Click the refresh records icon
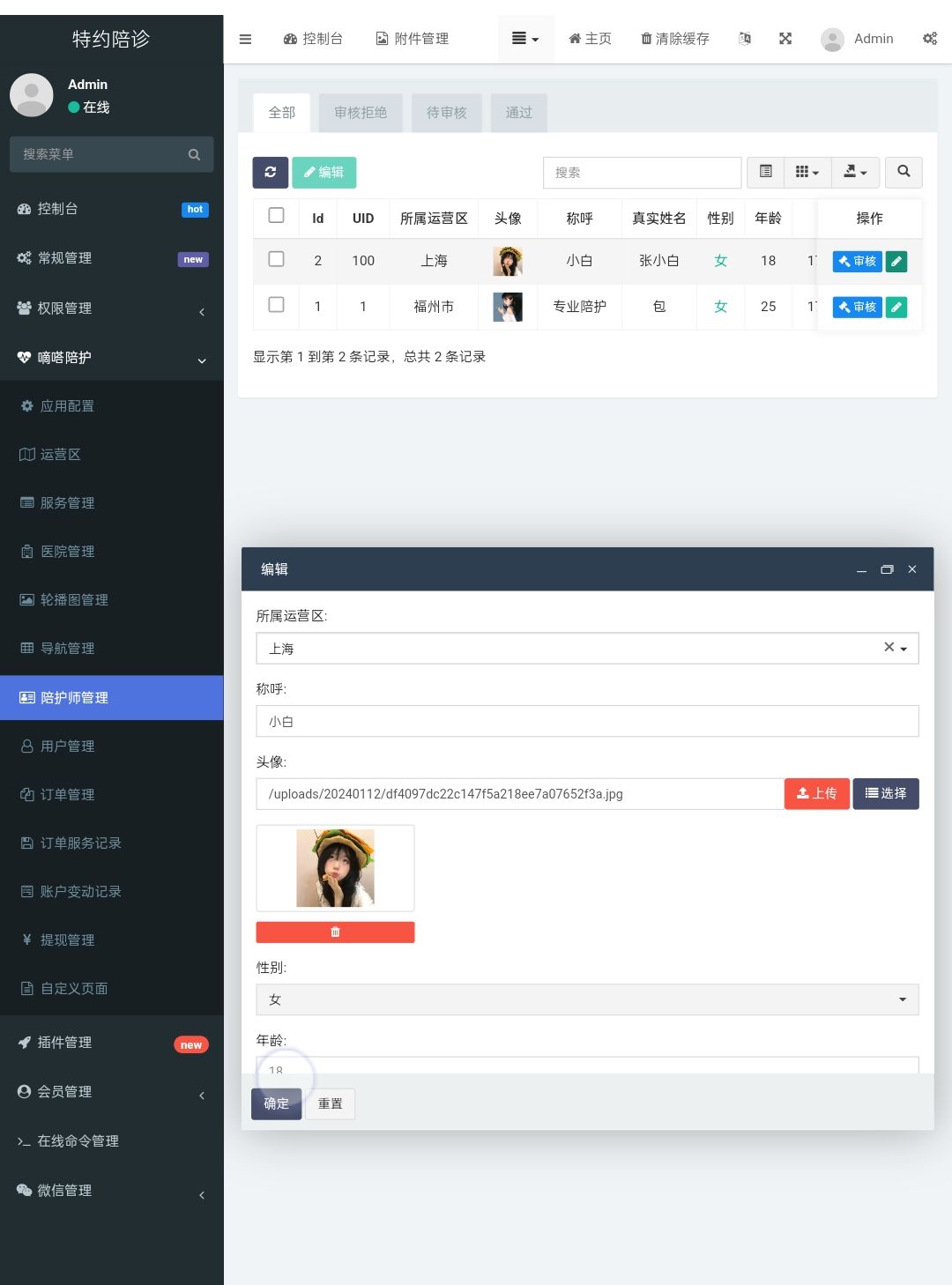The image size is (952, 1285). tap(271, 173)
